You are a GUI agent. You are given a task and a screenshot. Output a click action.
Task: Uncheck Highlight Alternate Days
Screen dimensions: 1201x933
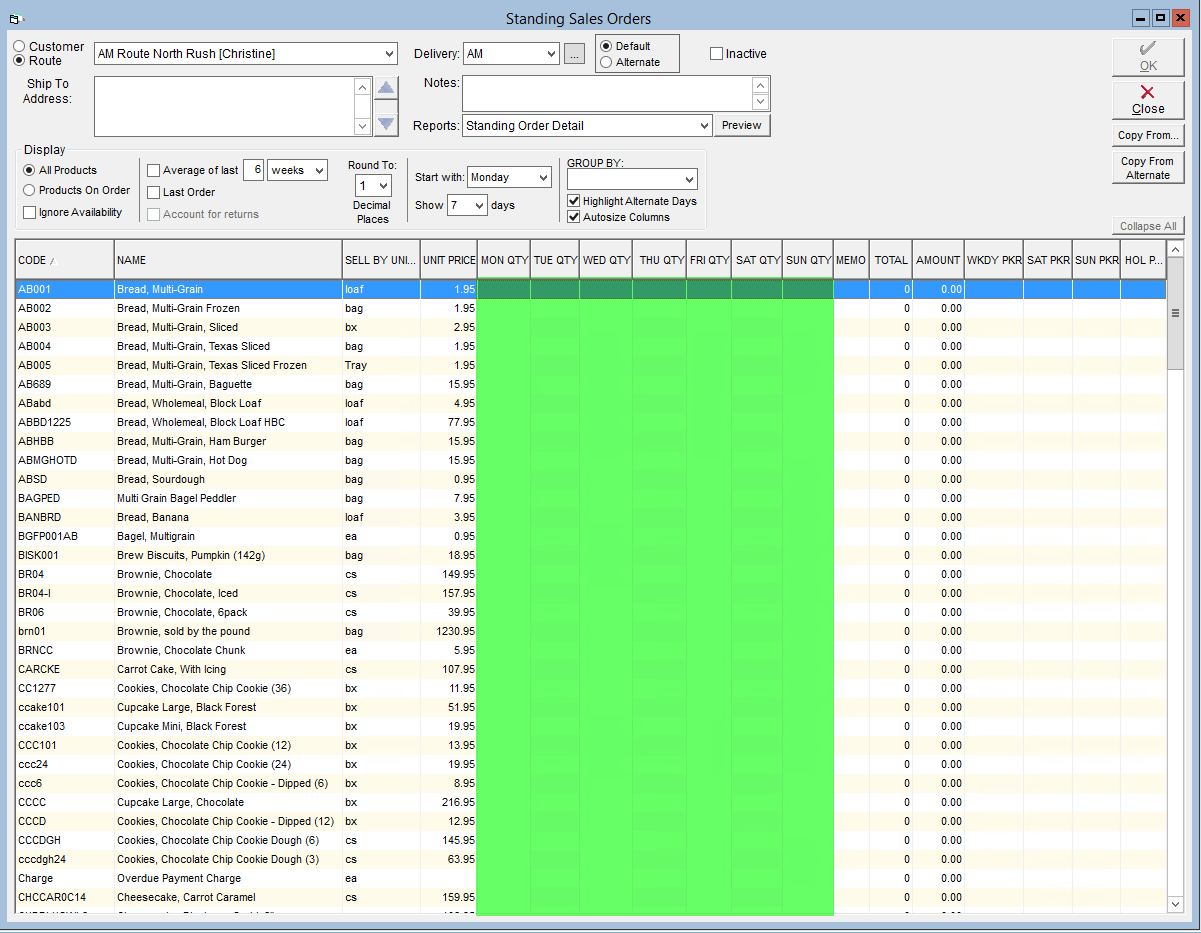574,201
